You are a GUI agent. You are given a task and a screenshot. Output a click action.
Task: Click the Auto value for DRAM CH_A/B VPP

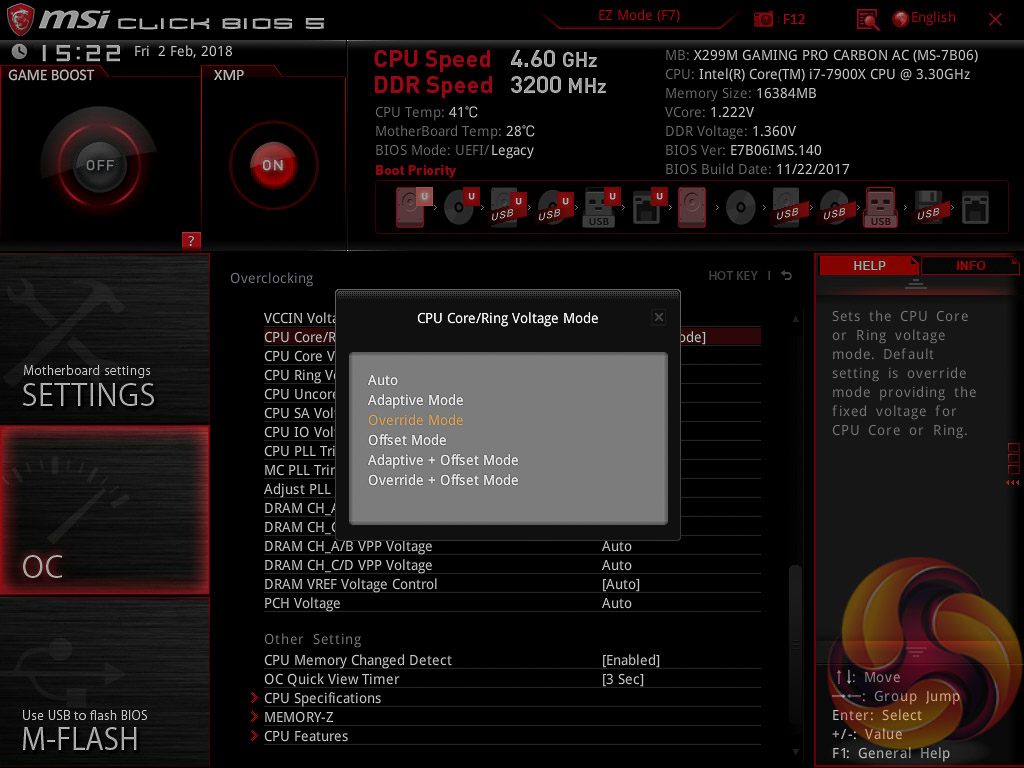click(616, 546)
